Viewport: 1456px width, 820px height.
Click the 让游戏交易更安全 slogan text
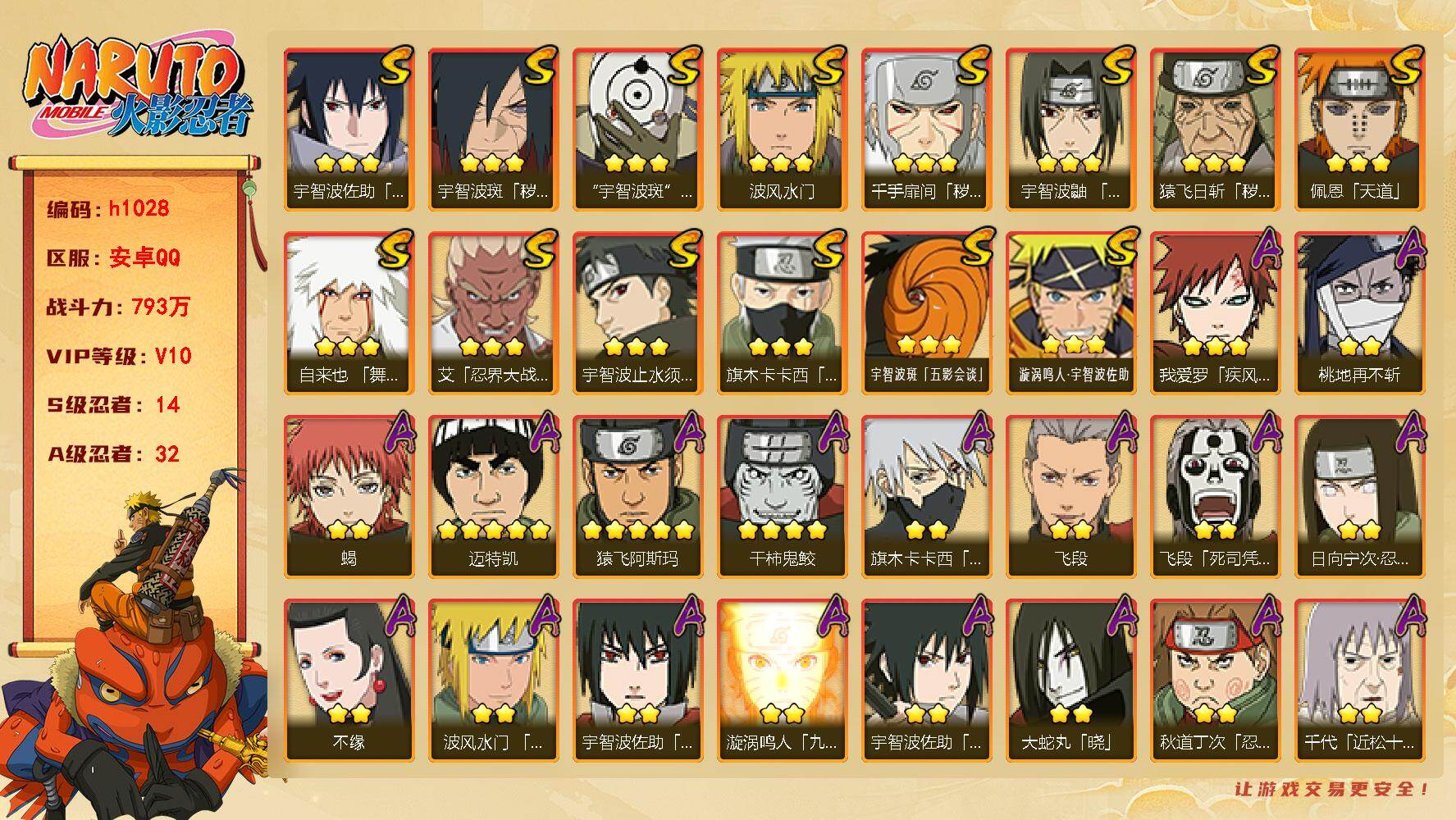(1331, 789)
